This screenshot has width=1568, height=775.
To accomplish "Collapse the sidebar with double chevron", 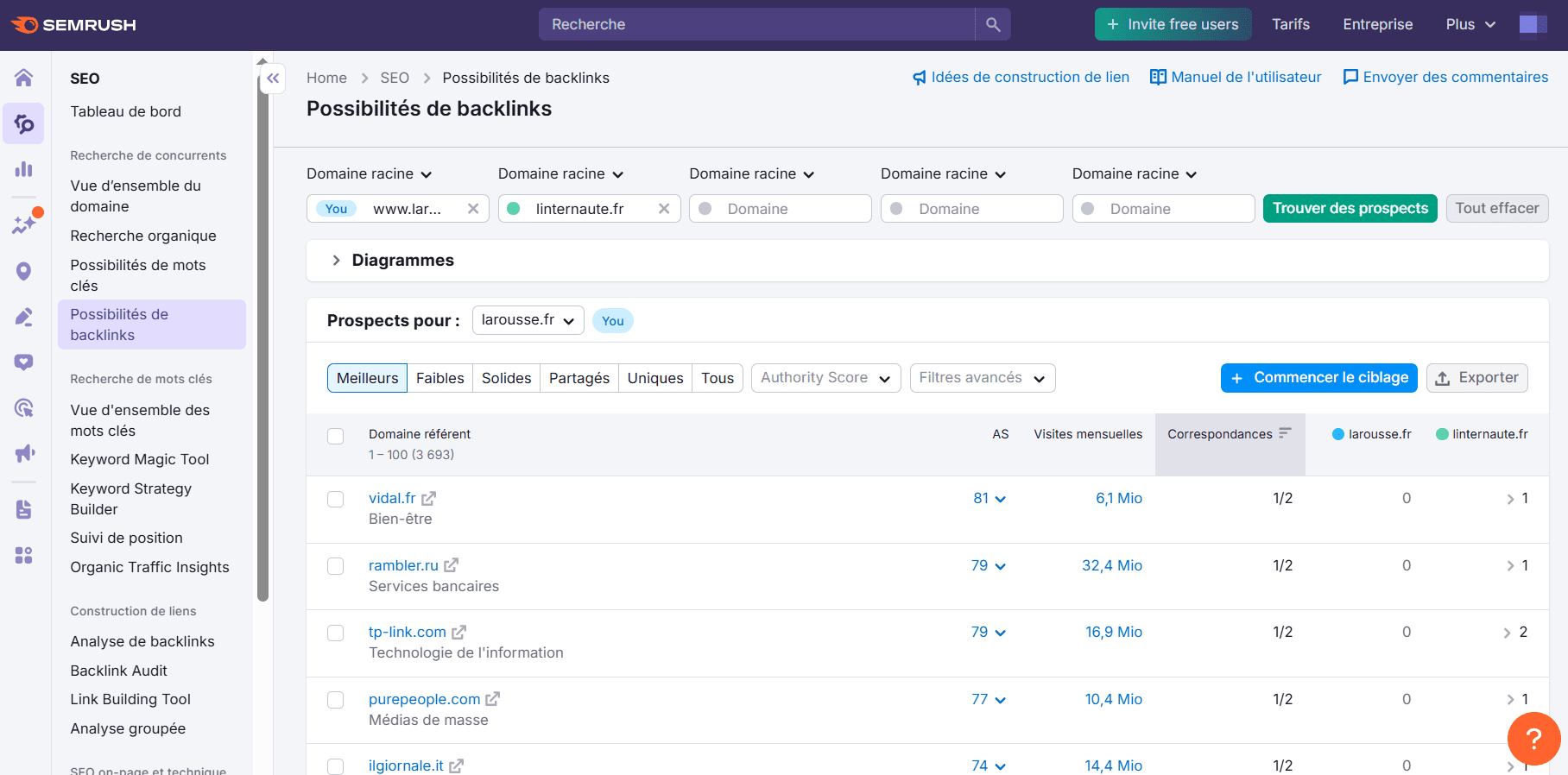I will [x=273, y=79].
